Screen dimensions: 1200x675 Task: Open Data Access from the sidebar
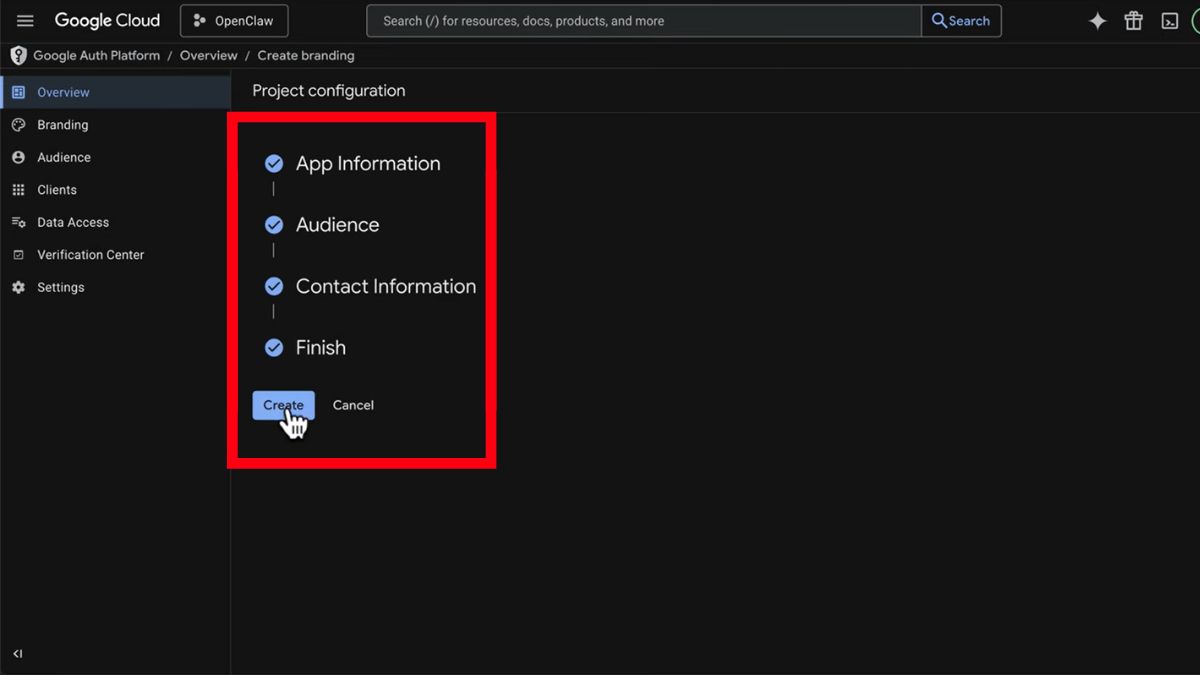[x=73, y=222]
